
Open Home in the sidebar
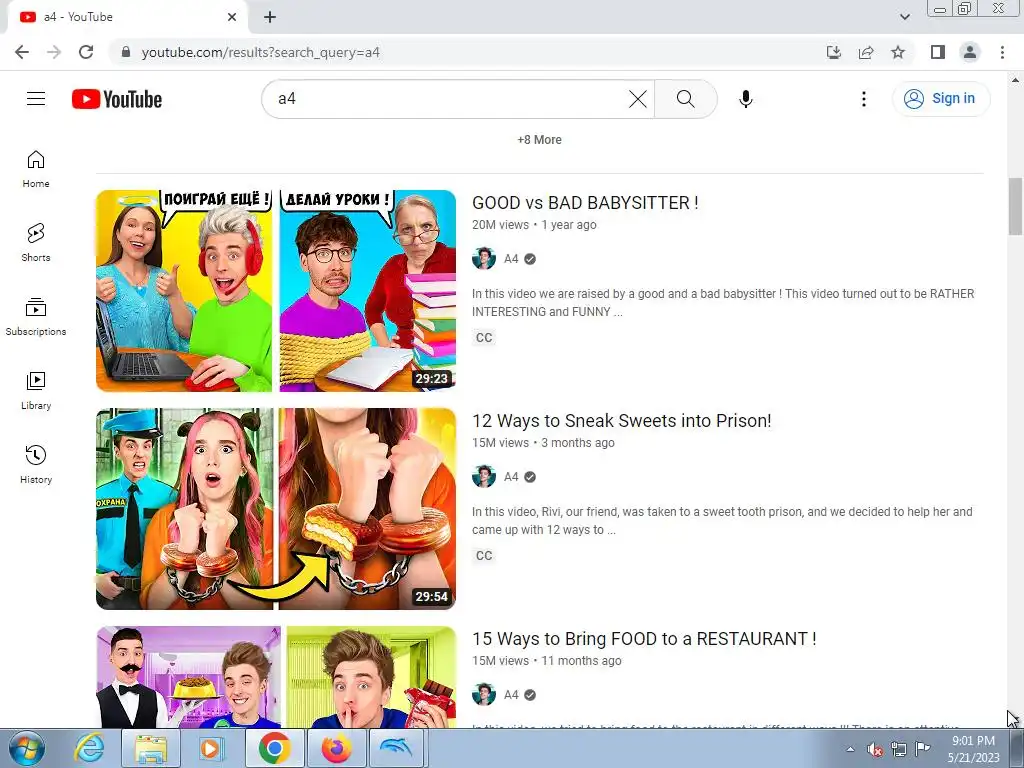click(36, 169)
